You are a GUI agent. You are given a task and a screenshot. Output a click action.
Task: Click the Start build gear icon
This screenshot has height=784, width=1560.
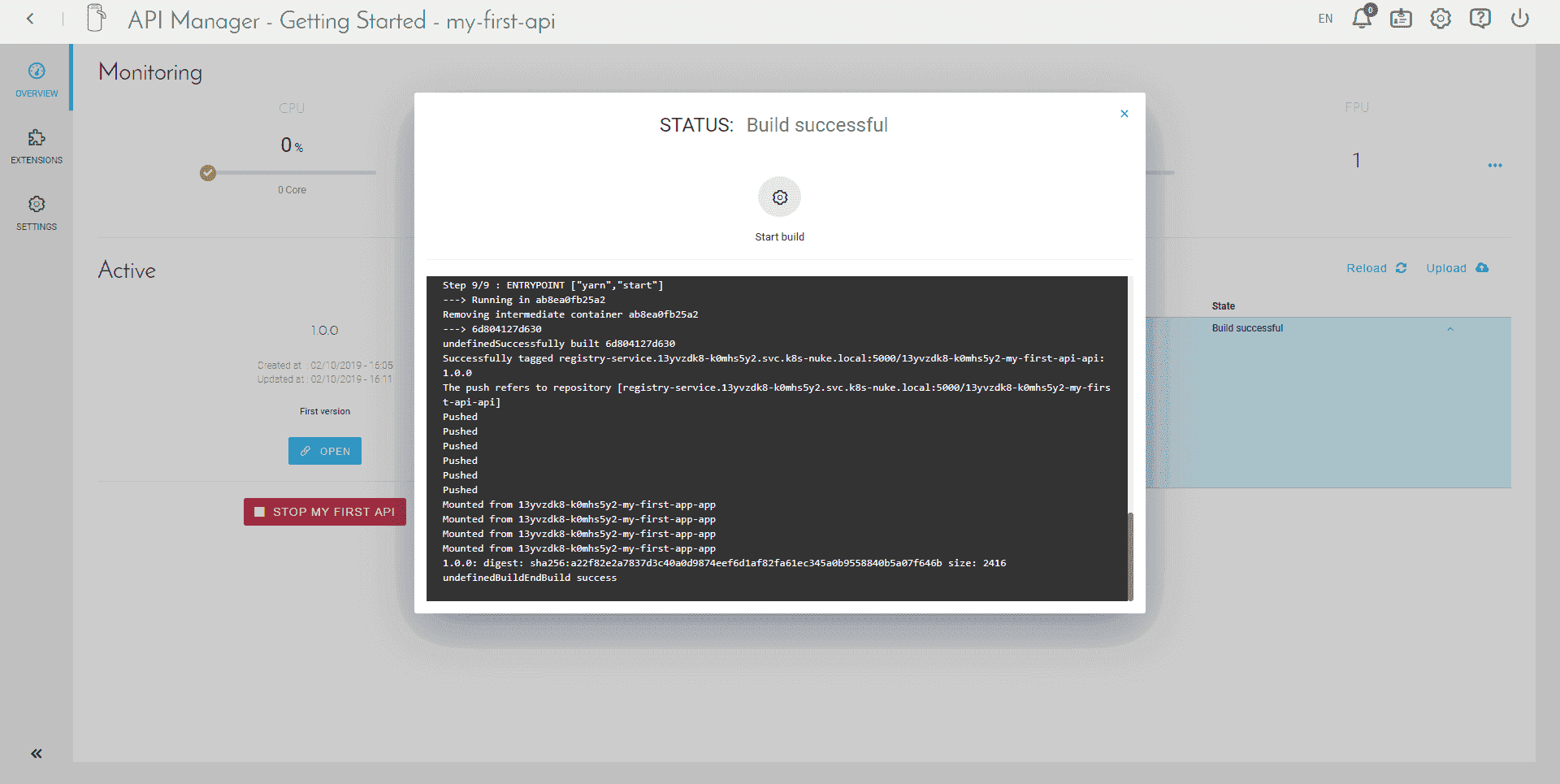coord(779,197)
